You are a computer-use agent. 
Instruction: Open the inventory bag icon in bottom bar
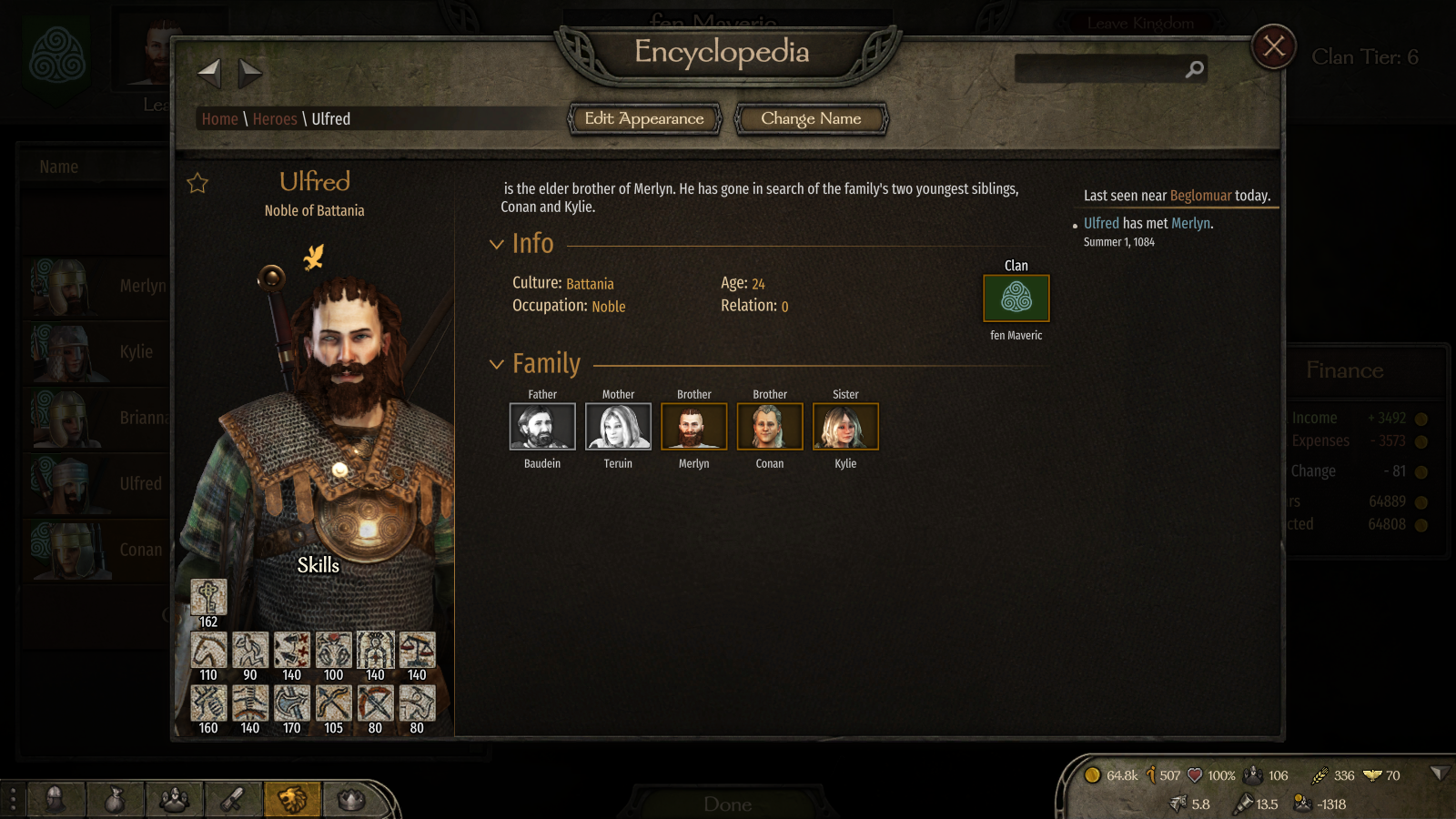pos(115,800)
